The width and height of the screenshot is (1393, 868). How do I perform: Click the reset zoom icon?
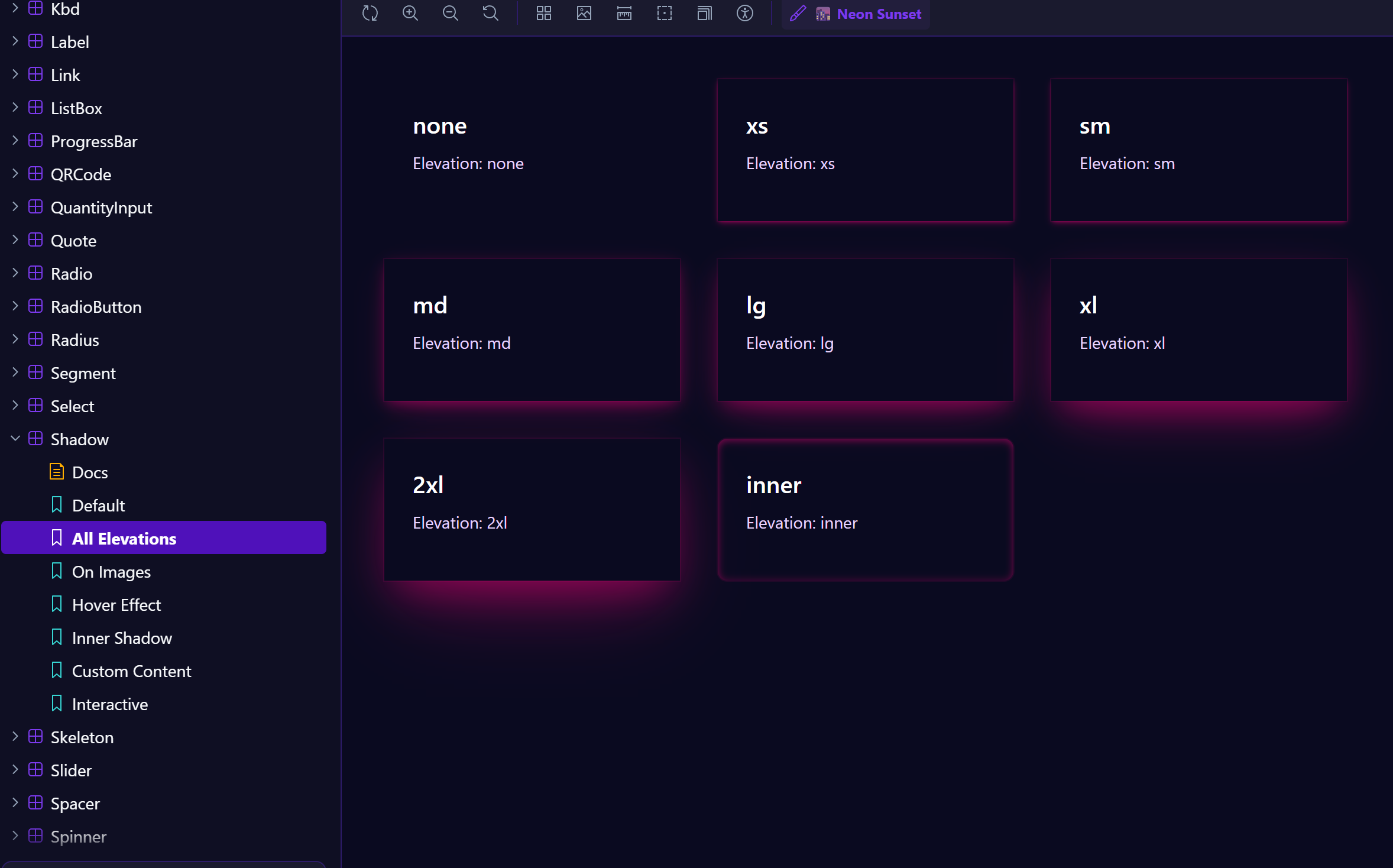click(490, 13)
